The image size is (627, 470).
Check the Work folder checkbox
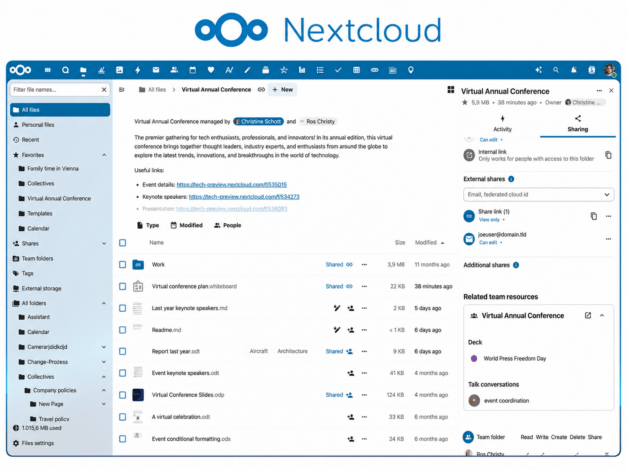tap(123, 264)
